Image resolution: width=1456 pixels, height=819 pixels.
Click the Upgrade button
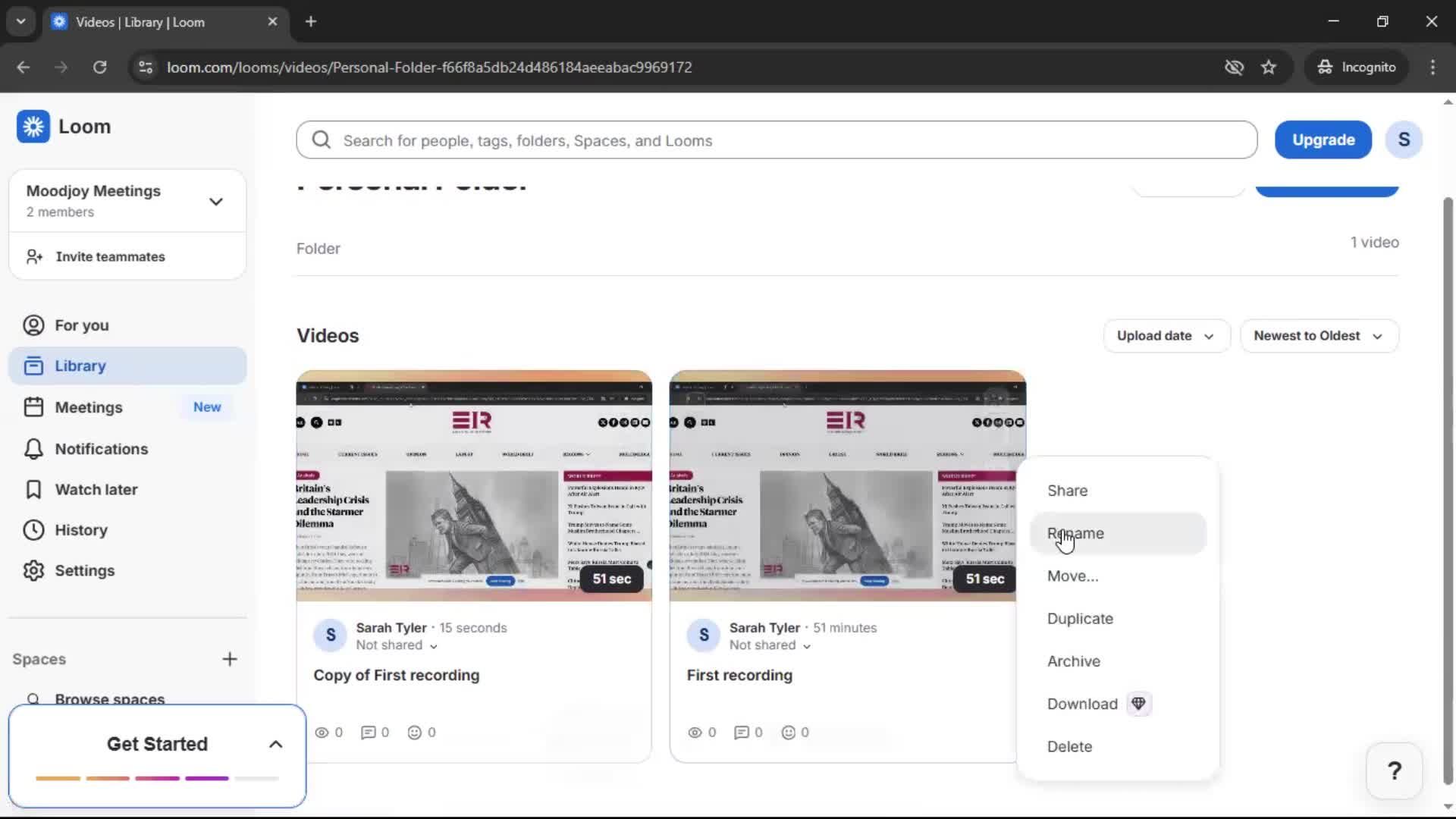click(1323, 140)
